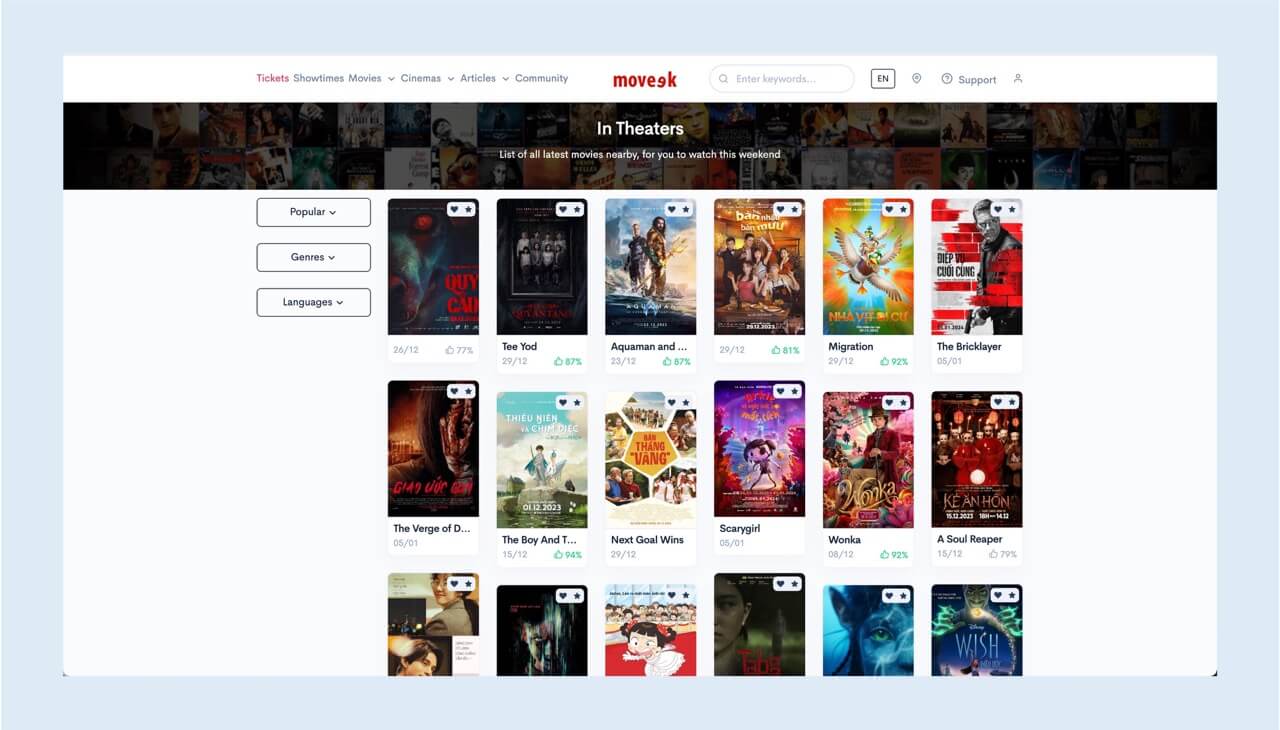
Task: Click the Wonka title text
Action: pyautogui.click(x=845, y=540)
